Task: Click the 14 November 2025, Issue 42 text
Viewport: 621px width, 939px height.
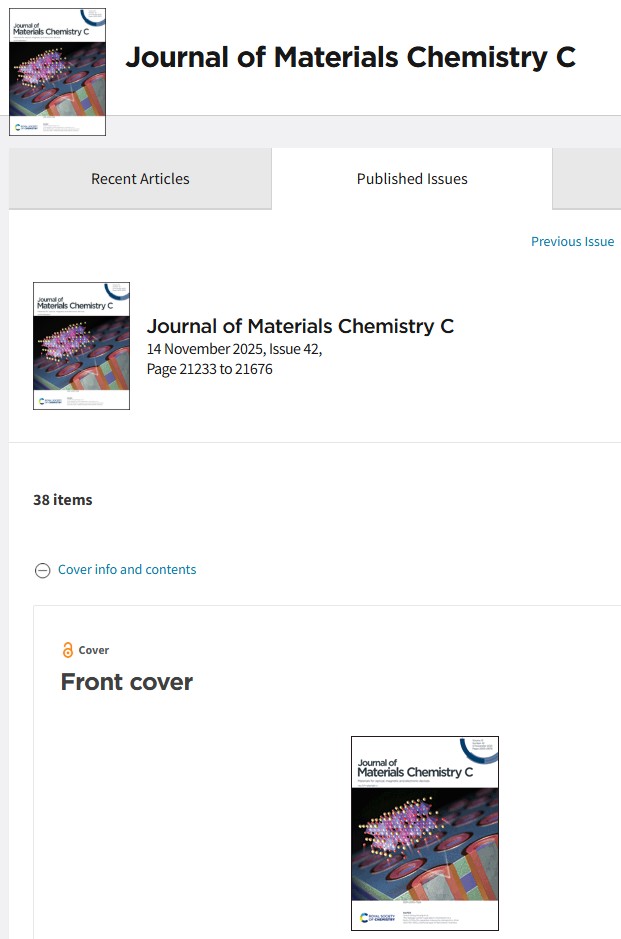Action: click(234, 349)
